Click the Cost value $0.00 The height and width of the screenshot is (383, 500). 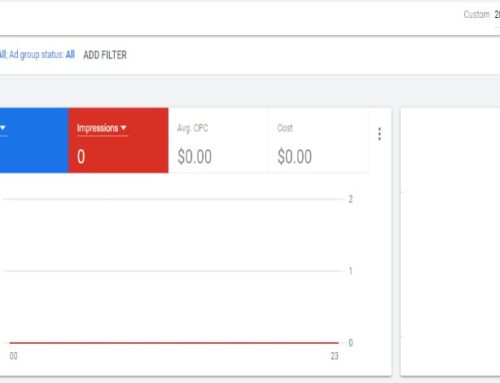295,157
